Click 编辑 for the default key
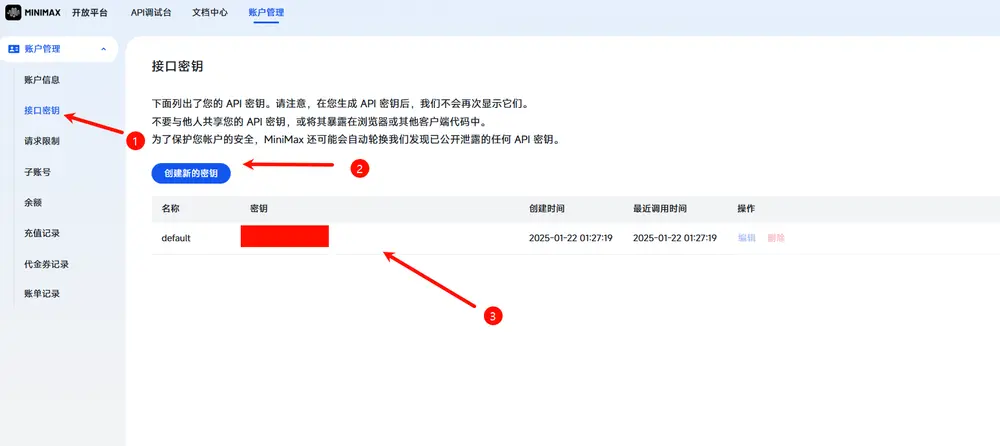 pyautogui.click(x=747, y=238)
